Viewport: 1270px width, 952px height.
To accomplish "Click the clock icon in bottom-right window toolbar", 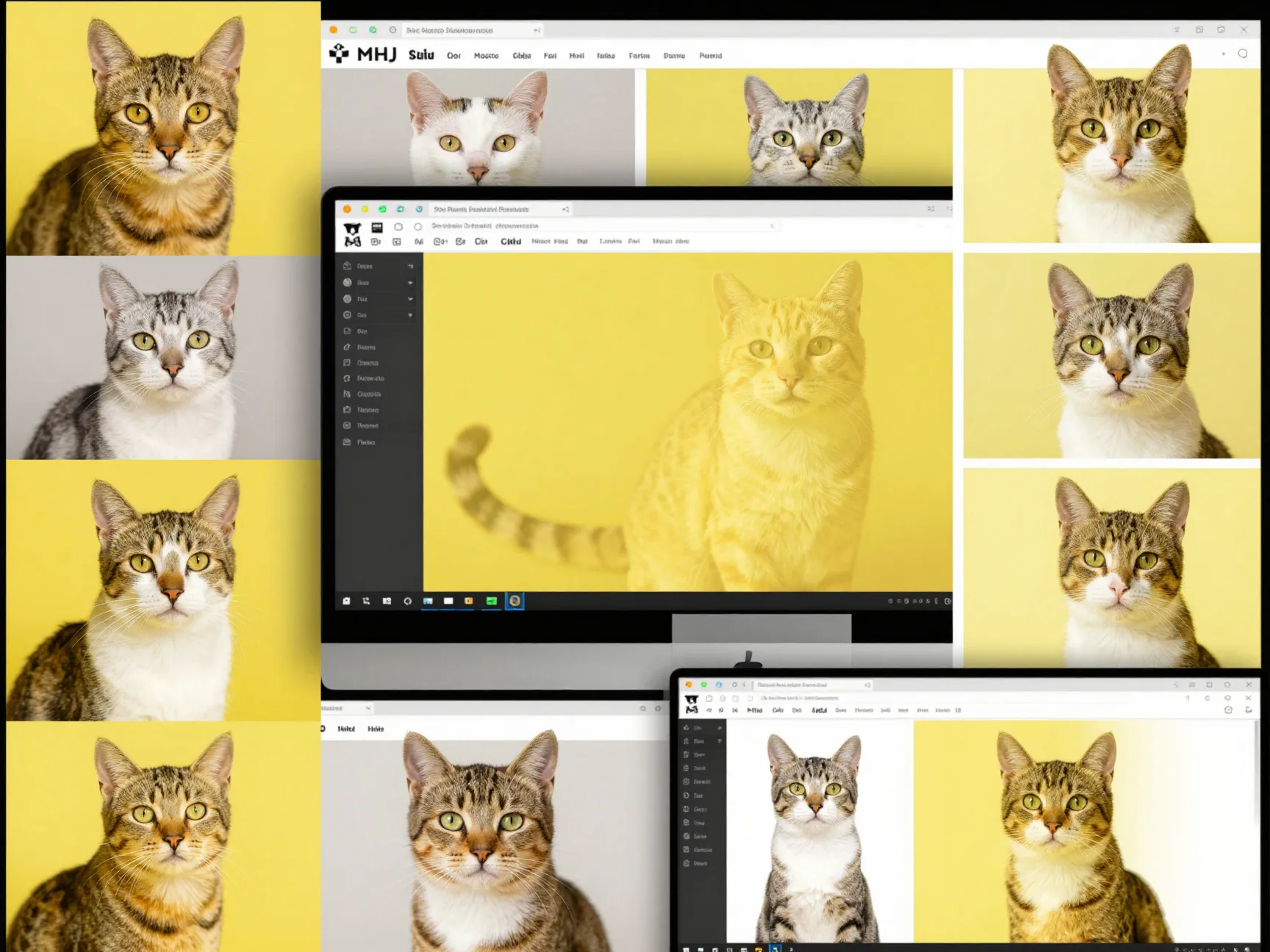I will (x=1228, y=710).
